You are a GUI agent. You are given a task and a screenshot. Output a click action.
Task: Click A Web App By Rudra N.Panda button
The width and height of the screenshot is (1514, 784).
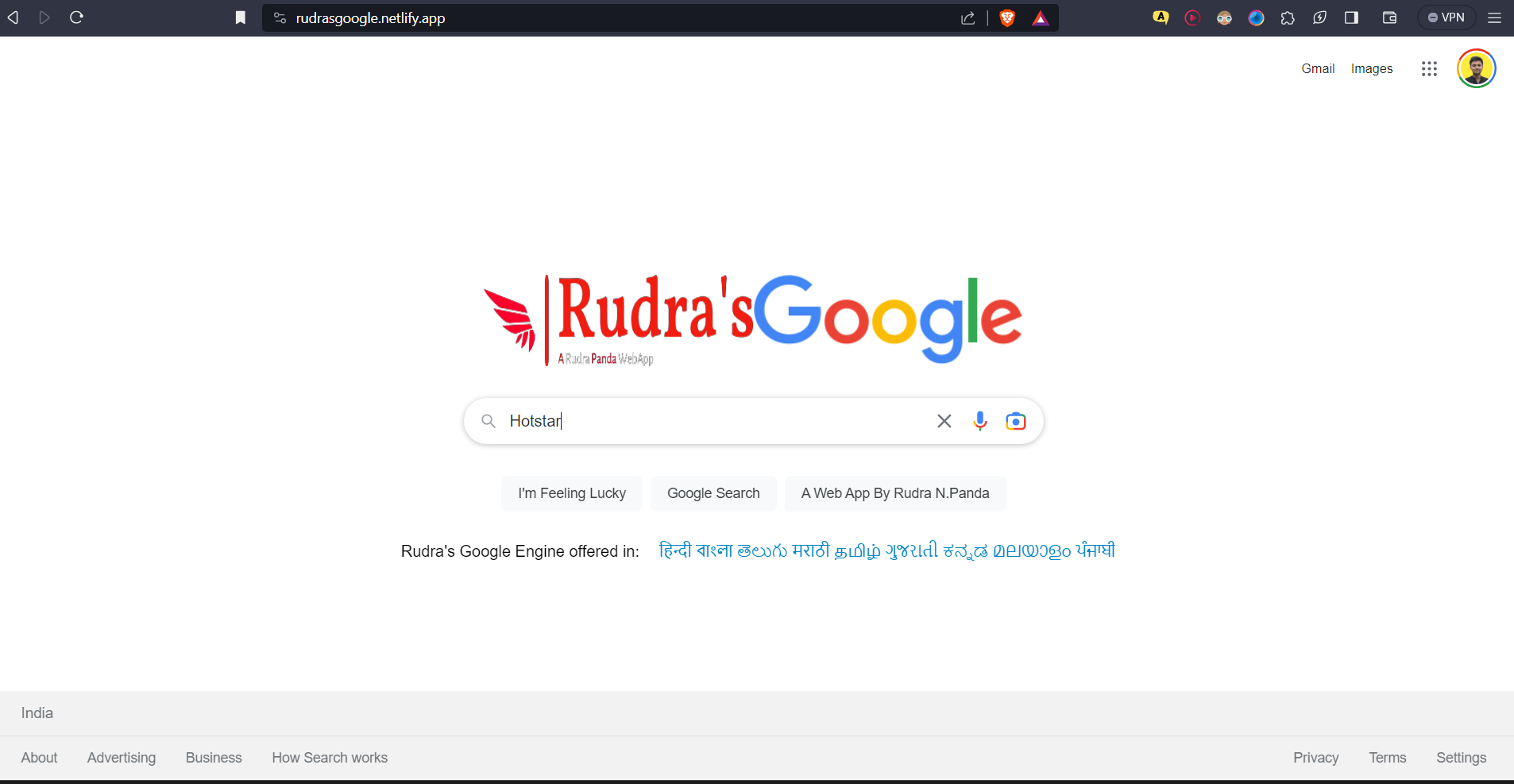pos(895,493)
